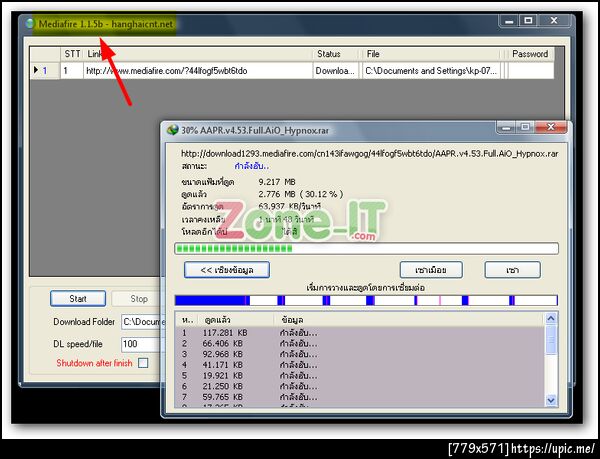Viewport: 600px width, 459px height.
Task: Click the Link column header
Action: [198, 54]
